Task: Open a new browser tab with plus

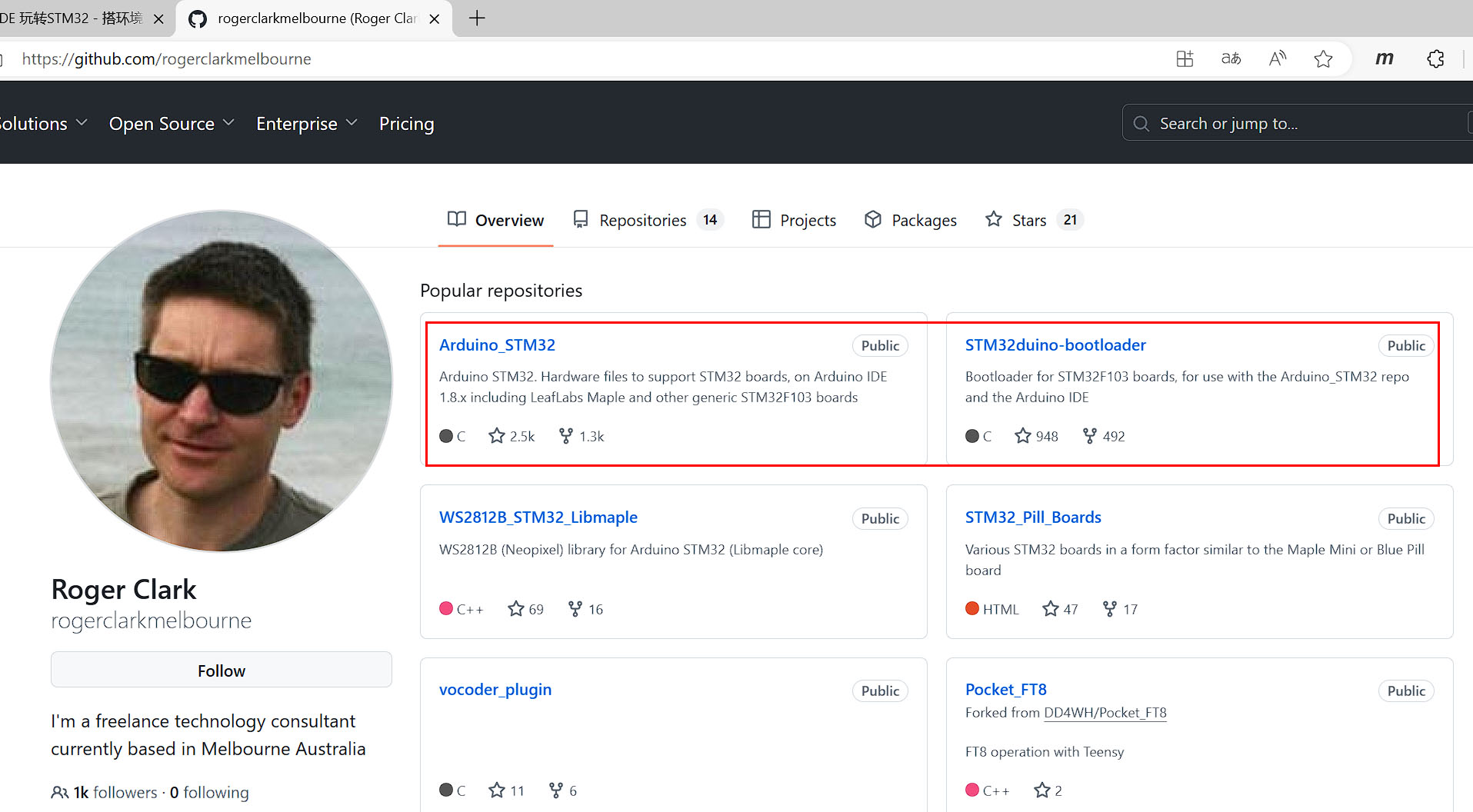Action: coord(477,18)
